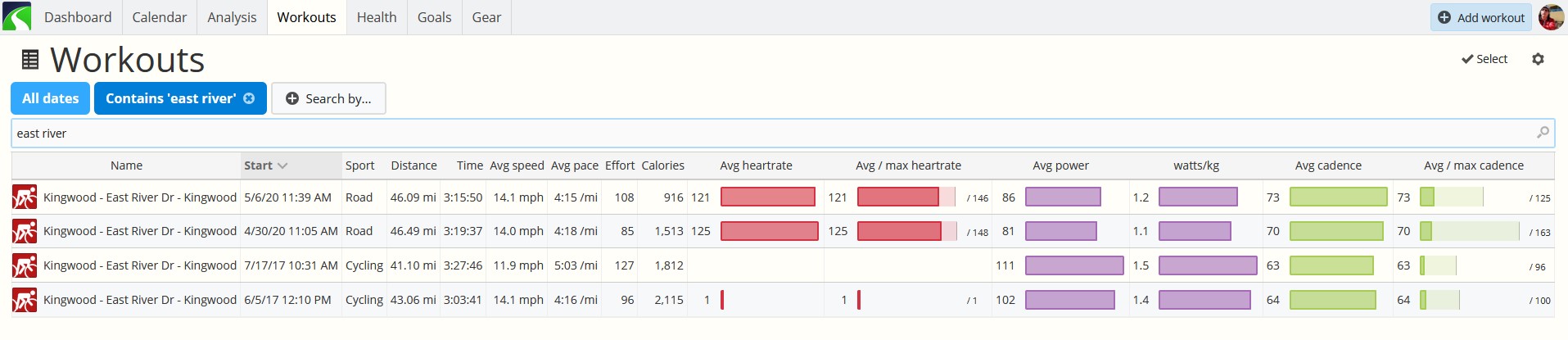
Task: Click the green app logo icon
Action: click(x=16, y=16)
